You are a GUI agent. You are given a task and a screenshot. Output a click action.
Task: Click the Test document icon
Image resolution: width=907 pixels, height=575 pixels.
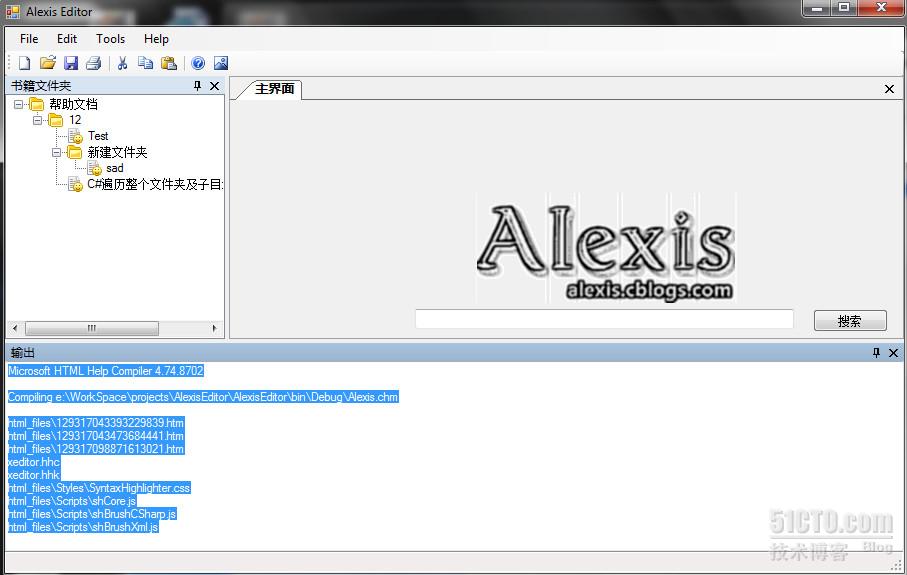point(75,137)
